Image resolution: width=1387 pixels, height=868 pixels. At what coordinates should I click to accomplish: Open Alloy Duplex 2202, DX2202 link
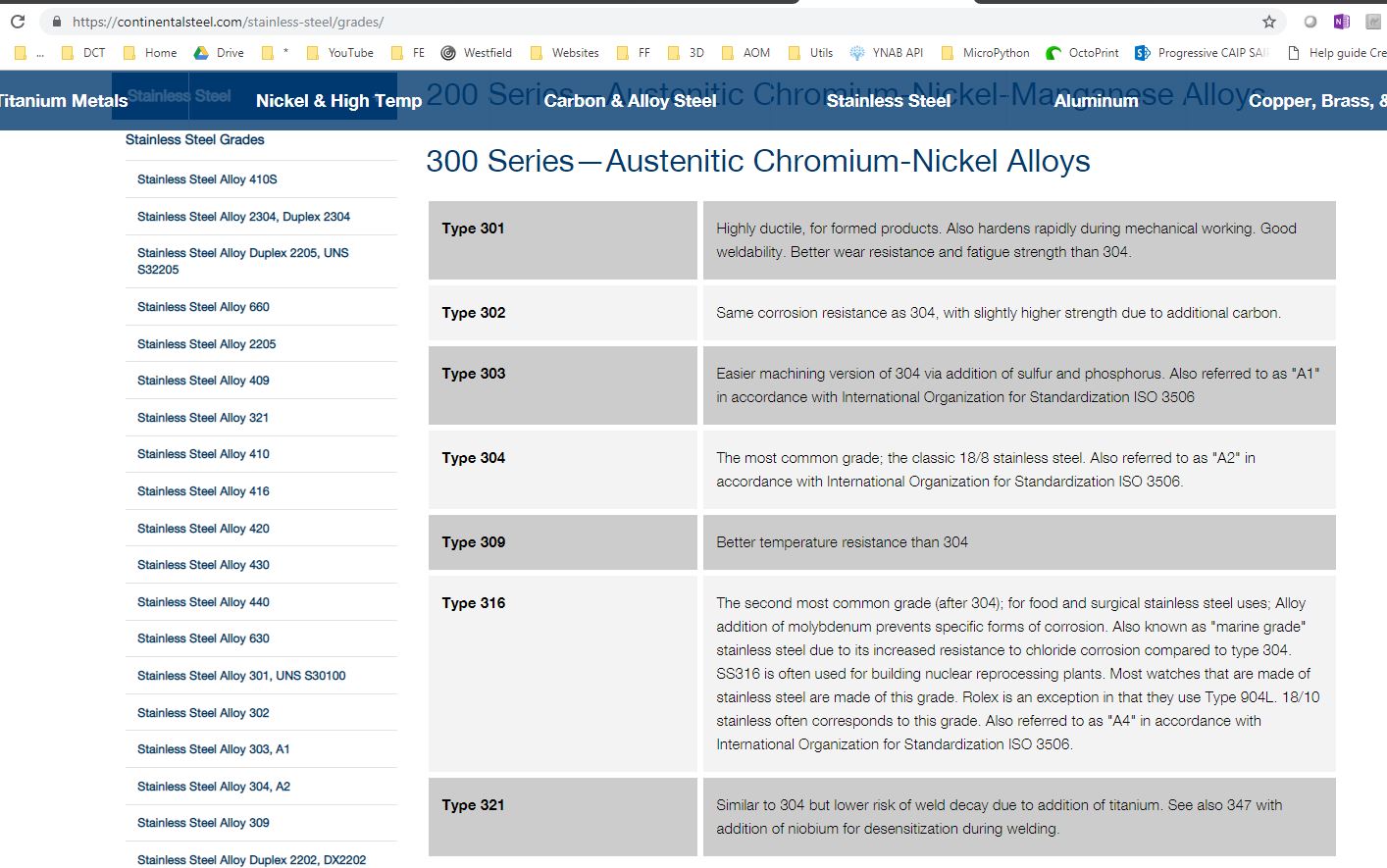[x=251, y=860]
